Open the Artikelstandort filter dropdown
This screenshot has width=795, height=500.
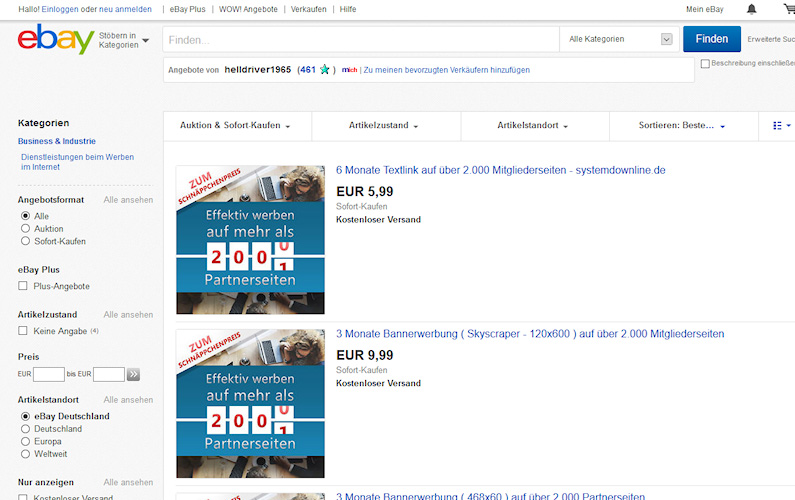(x=532, y=125)
